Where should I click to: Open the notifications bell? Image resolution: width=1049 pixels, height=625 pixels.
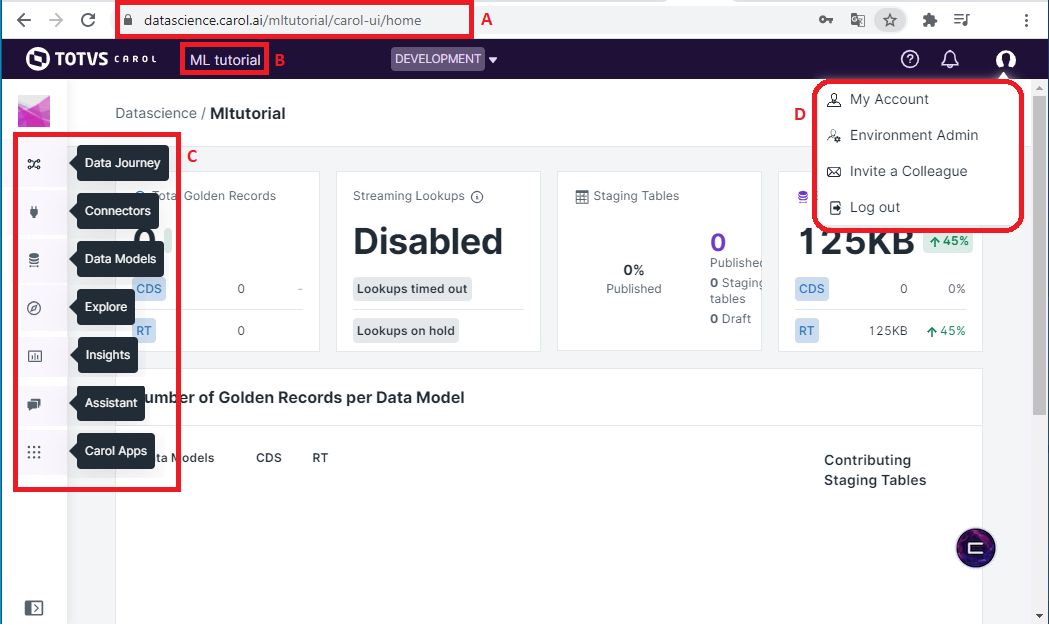pos(949,59)
